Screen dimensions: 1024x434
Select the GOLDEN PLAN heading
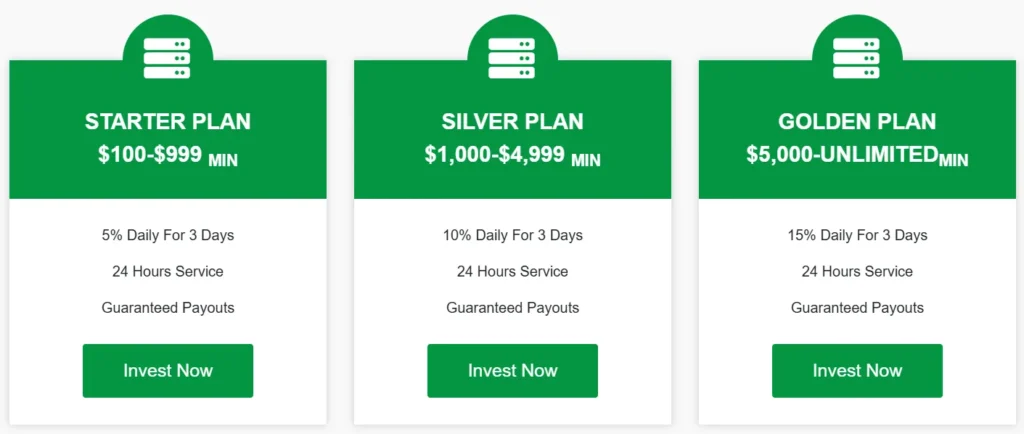tap(857, 122)
